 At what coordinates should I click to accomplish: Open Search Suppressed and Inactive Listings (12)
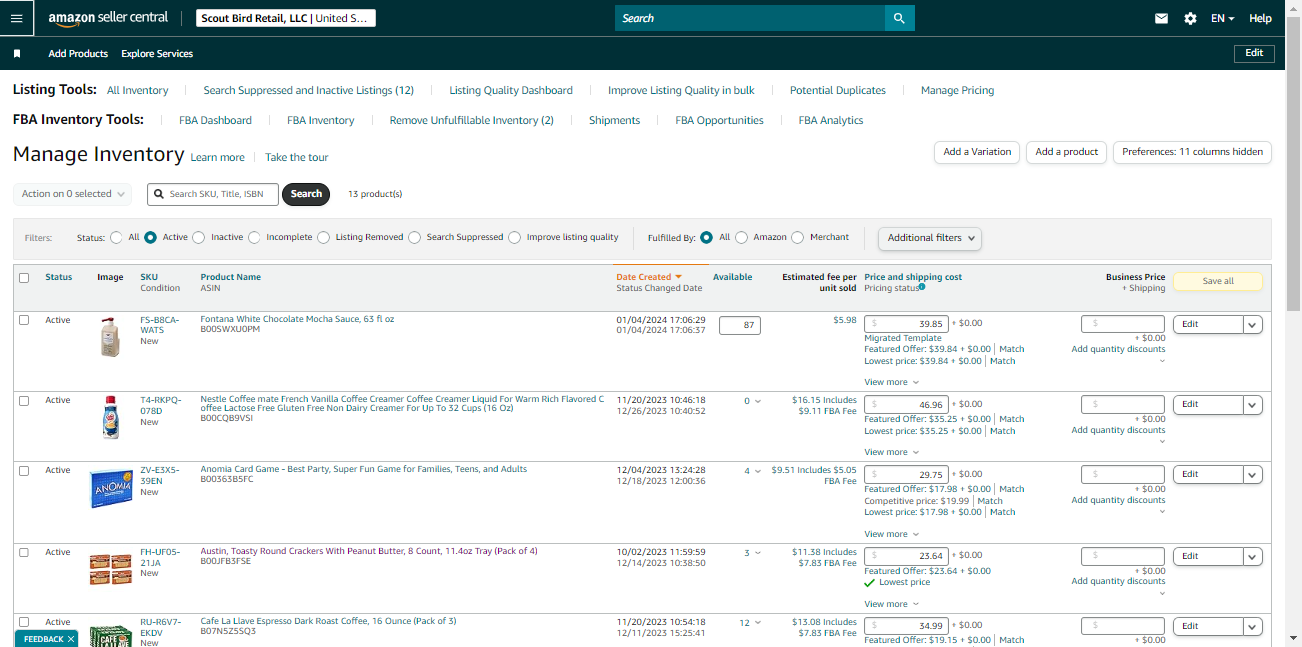(308, 90)
